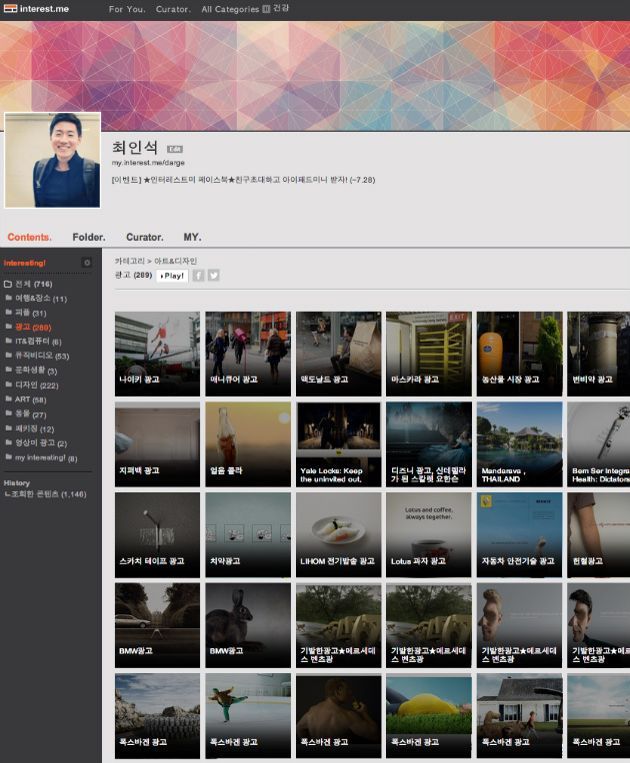Select the 문화생활 (3) folder

pyautogui.click(x=31, y=370)
